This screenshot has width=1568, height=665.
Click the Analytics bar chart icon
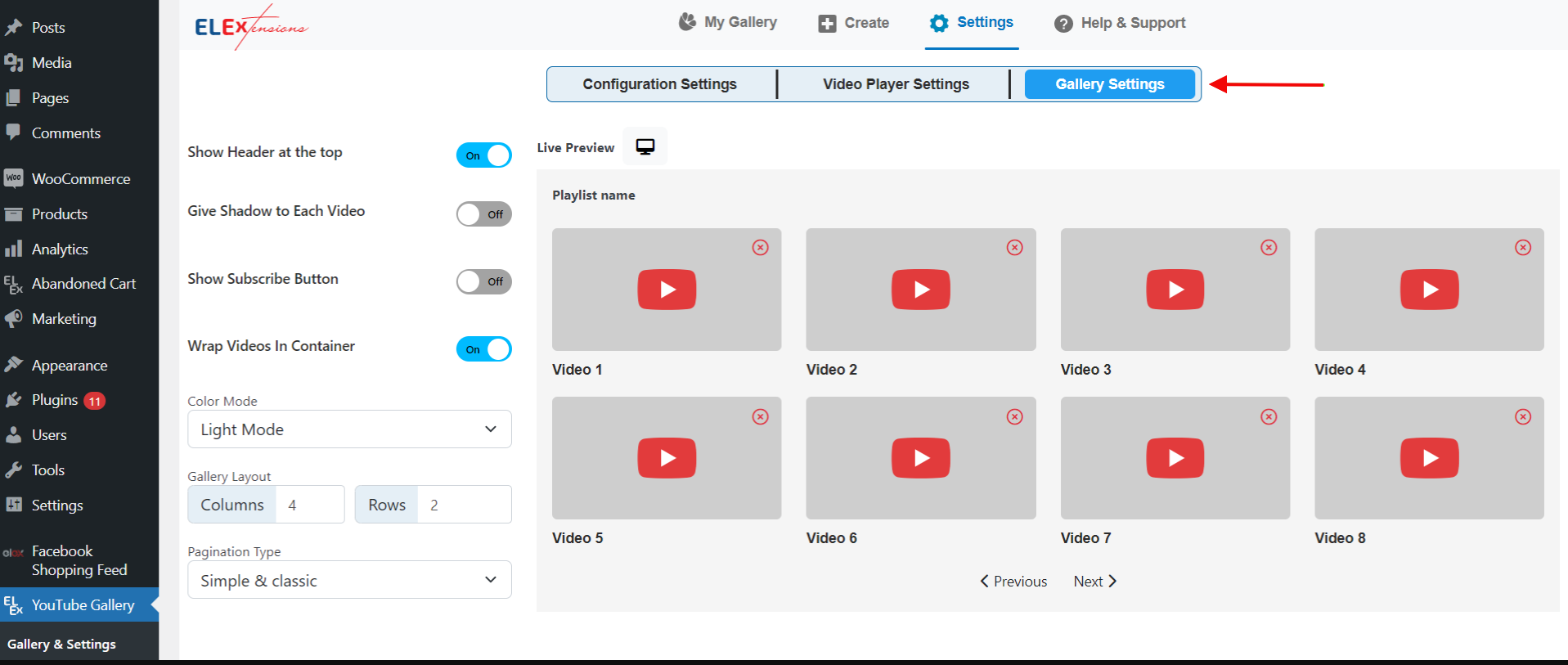pos(13,249)
